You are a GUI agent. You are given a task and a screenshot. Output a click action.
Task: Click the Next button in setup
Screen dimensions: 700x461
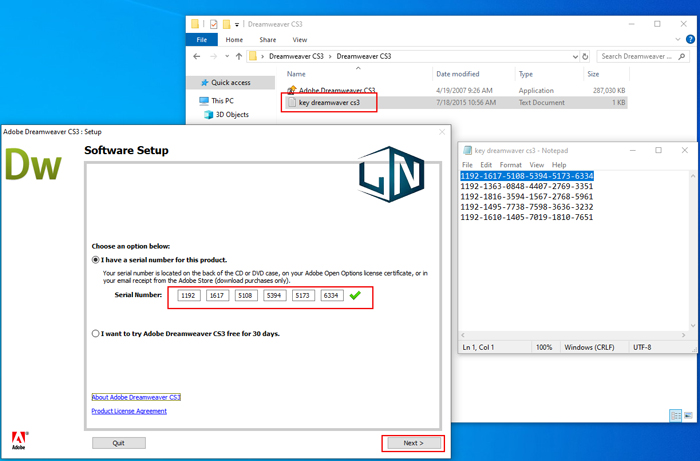[x=413, y=443]
